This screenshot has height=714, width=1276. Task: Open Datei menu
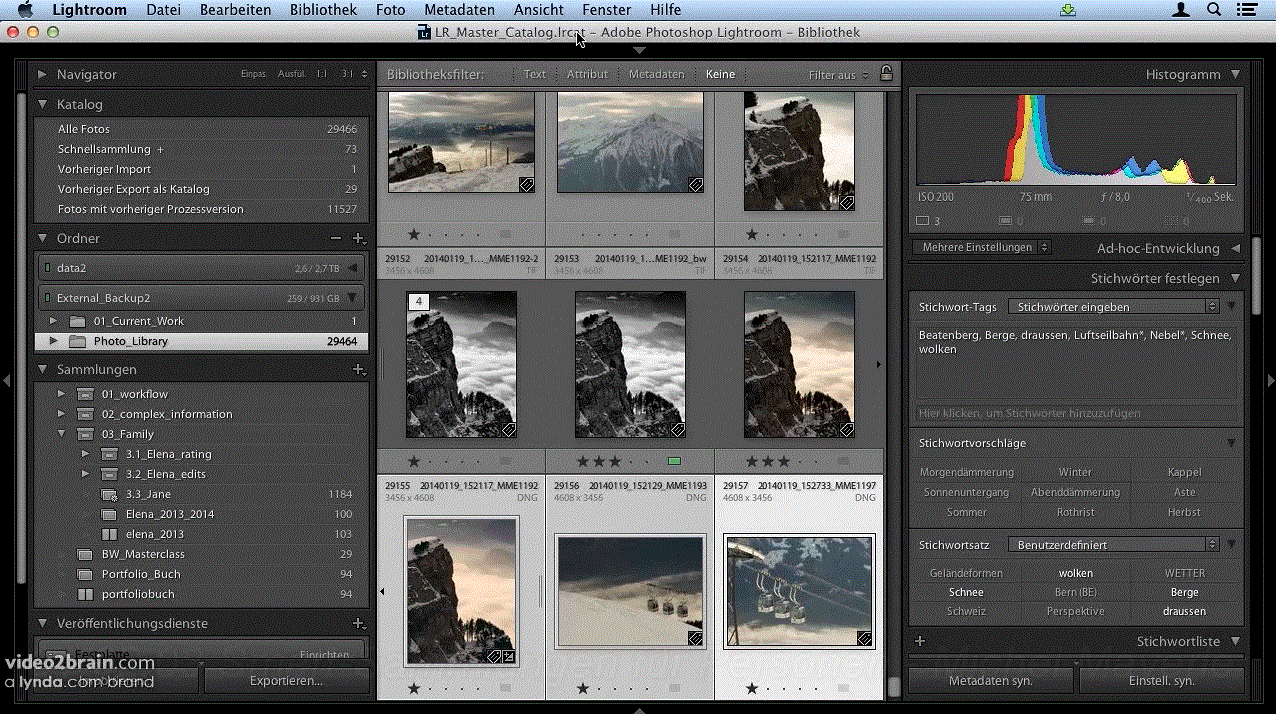[163, 10]
